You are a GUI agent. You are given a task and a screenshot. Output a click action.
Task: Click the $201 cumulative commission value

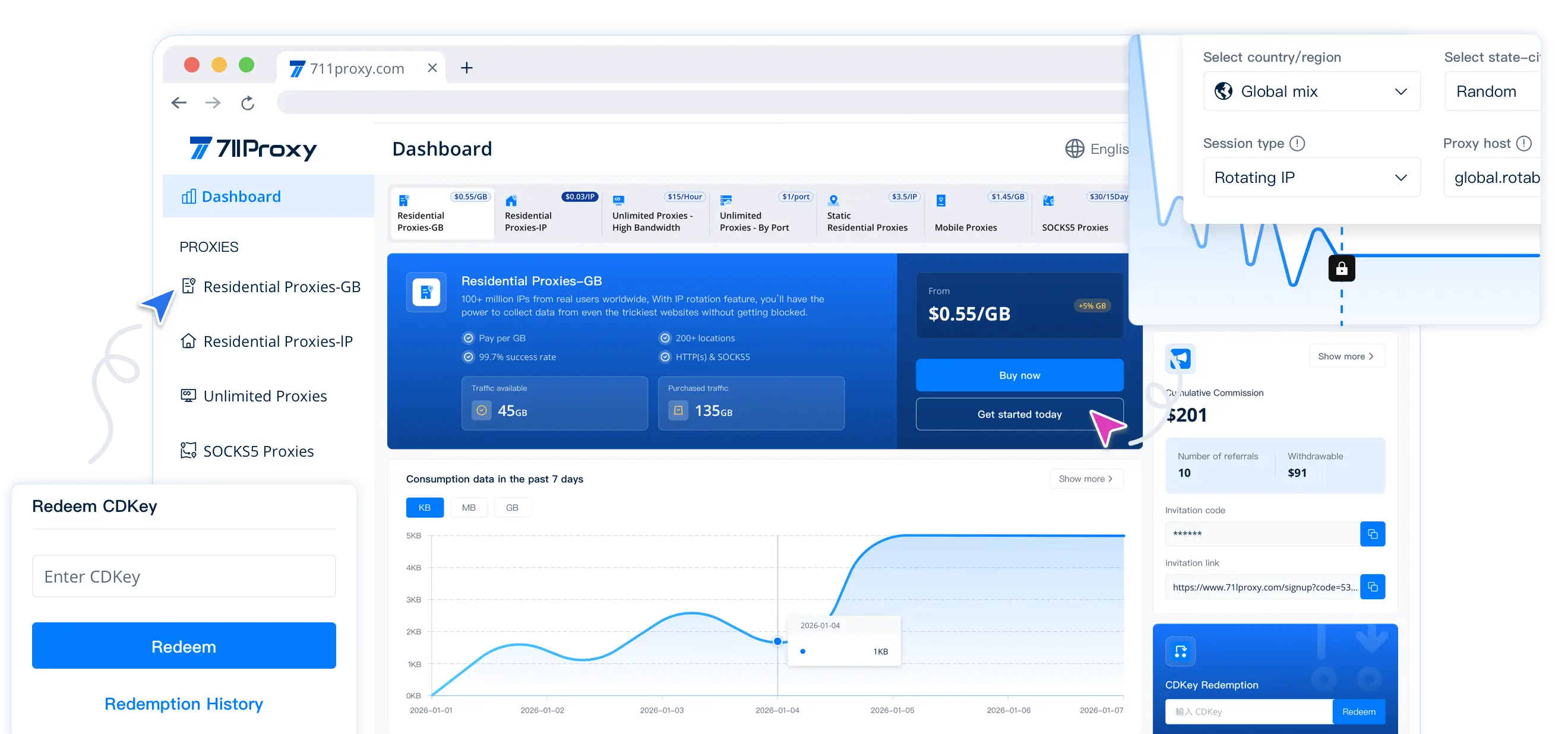[x=1186, y=415]
